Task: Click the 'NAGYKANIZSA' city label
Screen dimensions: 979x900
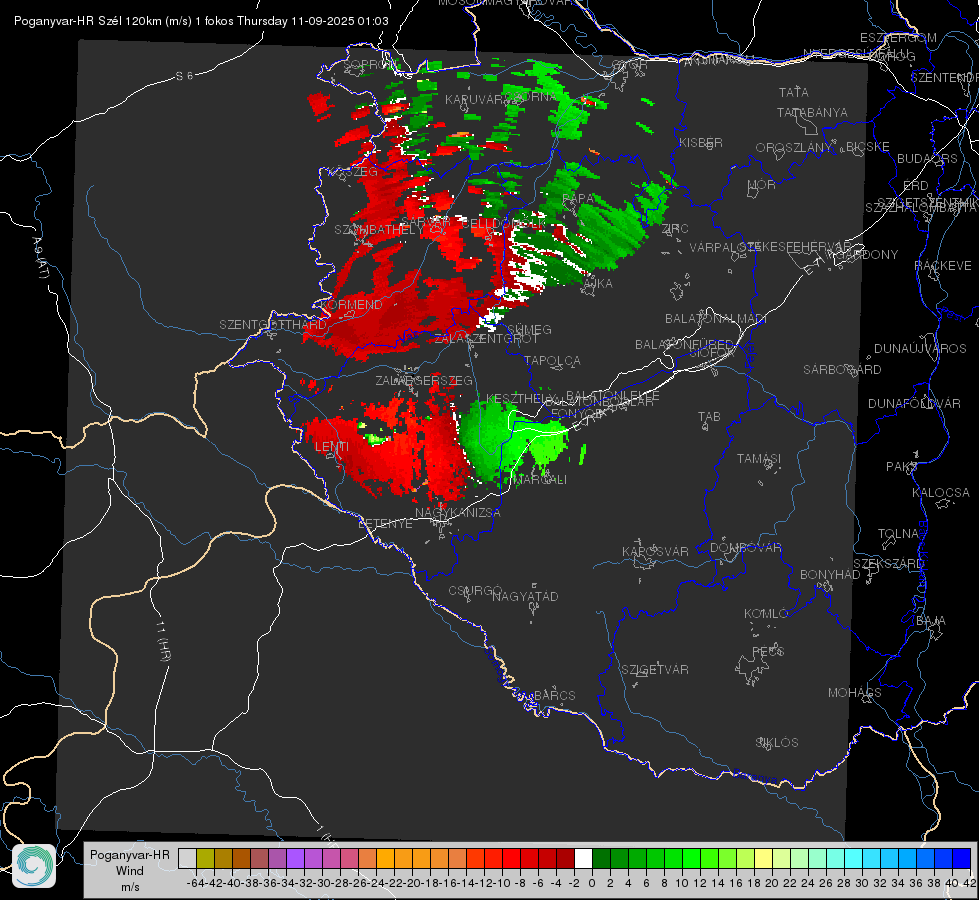Action: (458, 512)
